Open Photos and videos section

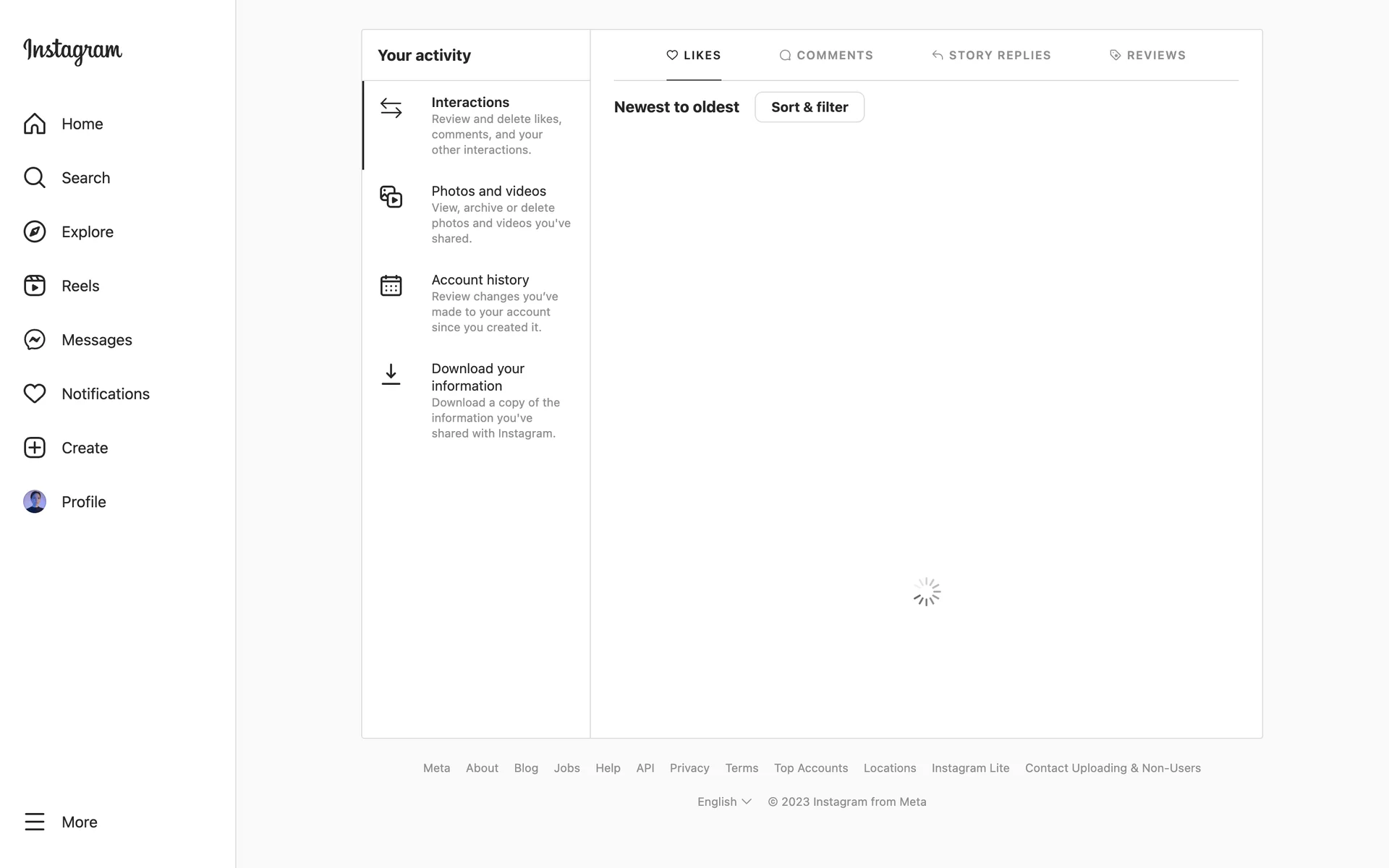[x=488, y=192]
